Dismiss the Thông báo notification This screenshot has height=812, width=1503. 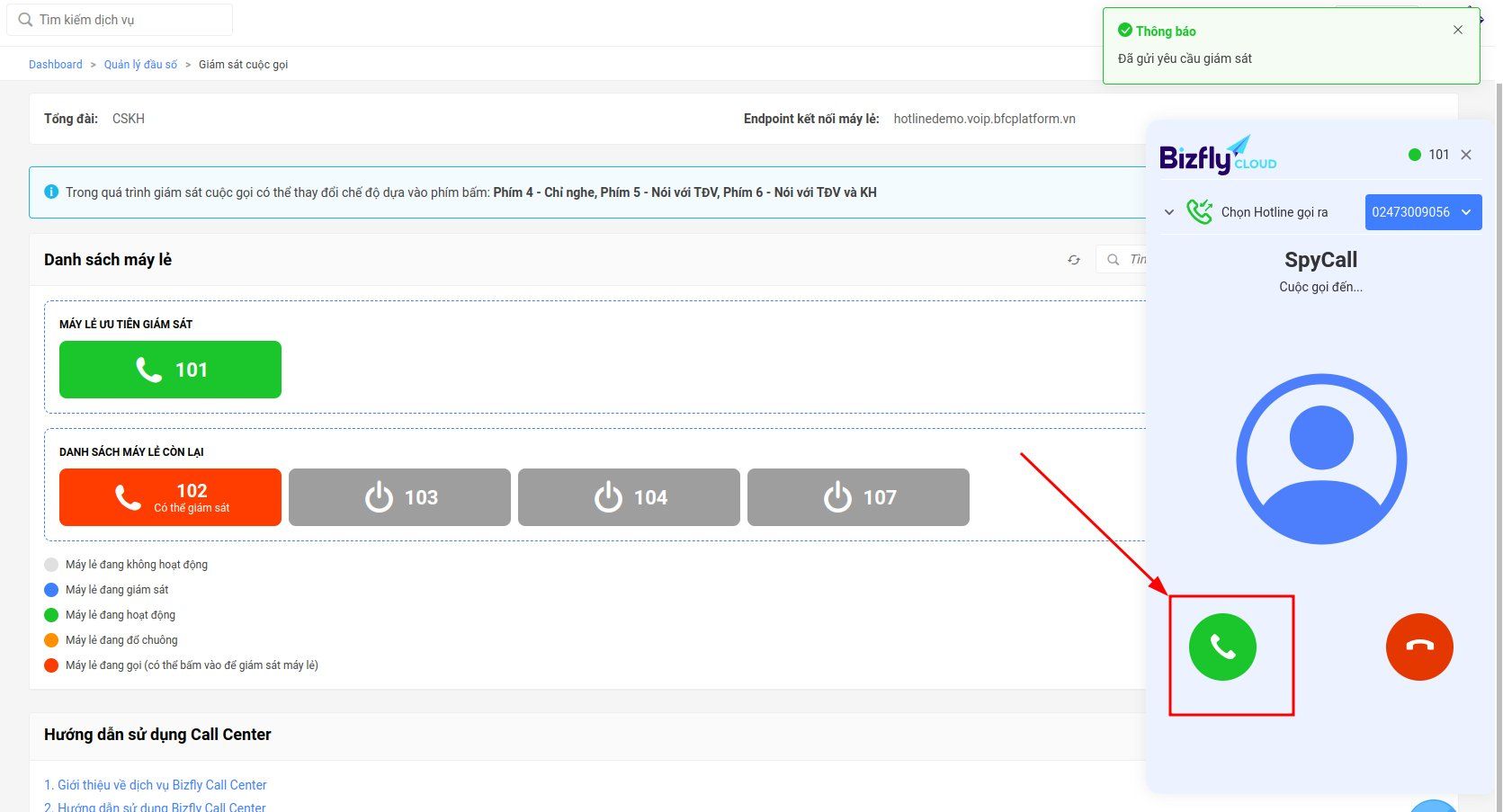click(1457, 31)
